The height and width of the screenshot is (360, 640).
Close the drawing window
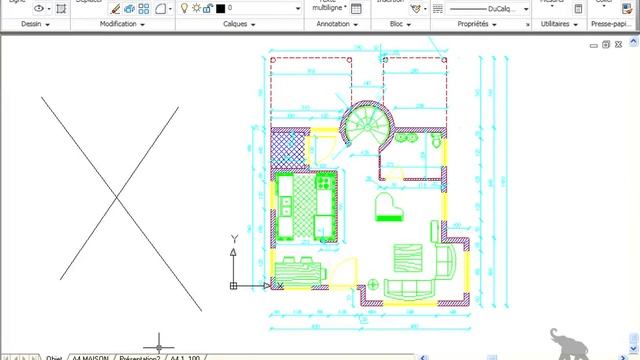618,44
